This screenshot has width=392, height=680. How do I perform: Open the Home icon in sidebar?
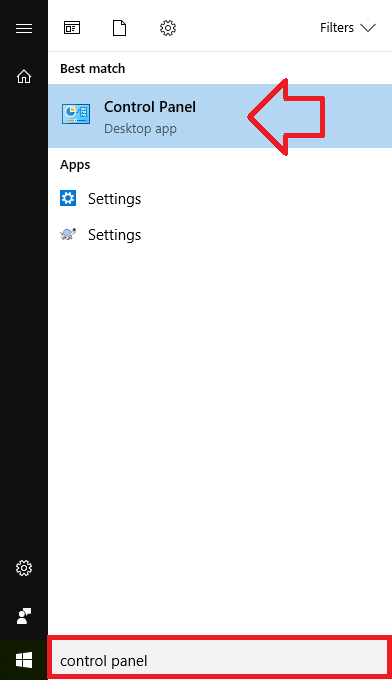point(24,76)
